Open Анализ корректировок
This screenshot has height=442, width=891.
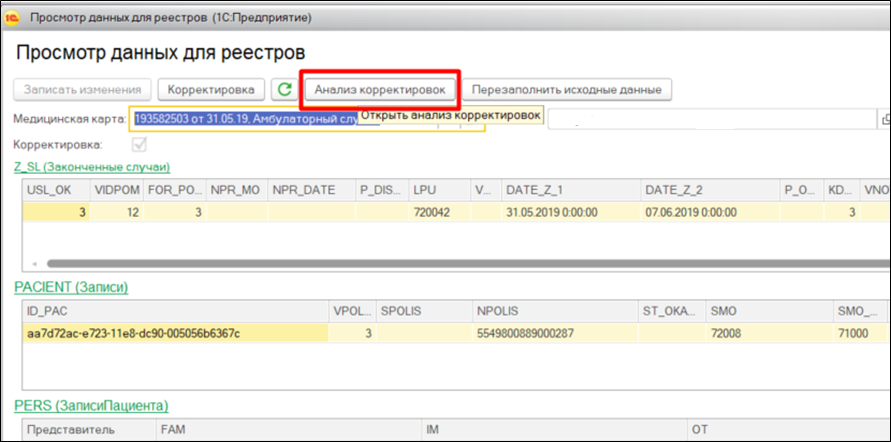click(x=380, y=89)
